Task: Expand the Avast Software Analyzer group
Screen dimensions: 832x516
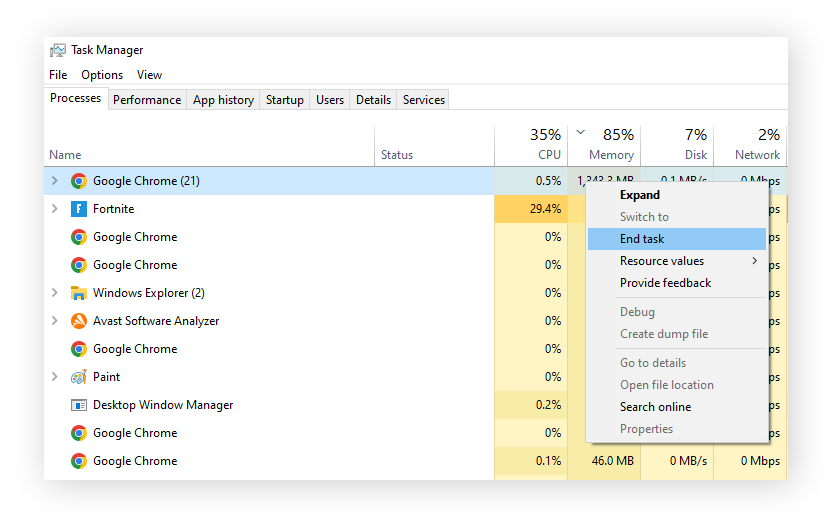Action: pos(55,321)
